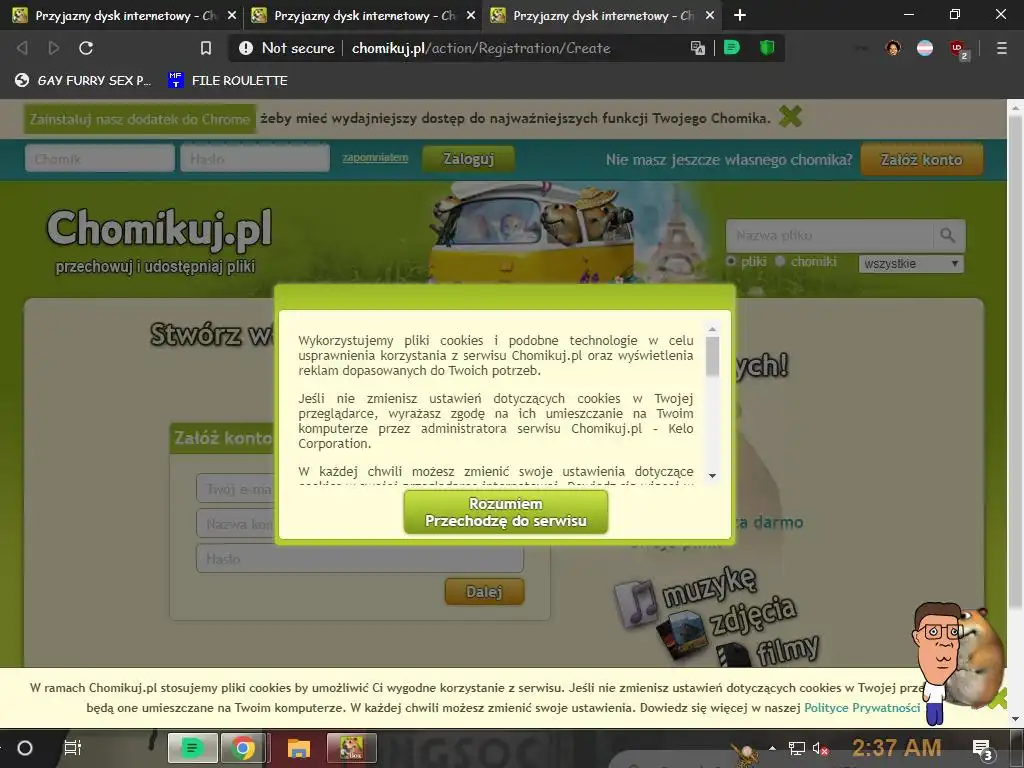Open the Polityce Prywatności link
1024x768 pixels.
coord(862,708)
